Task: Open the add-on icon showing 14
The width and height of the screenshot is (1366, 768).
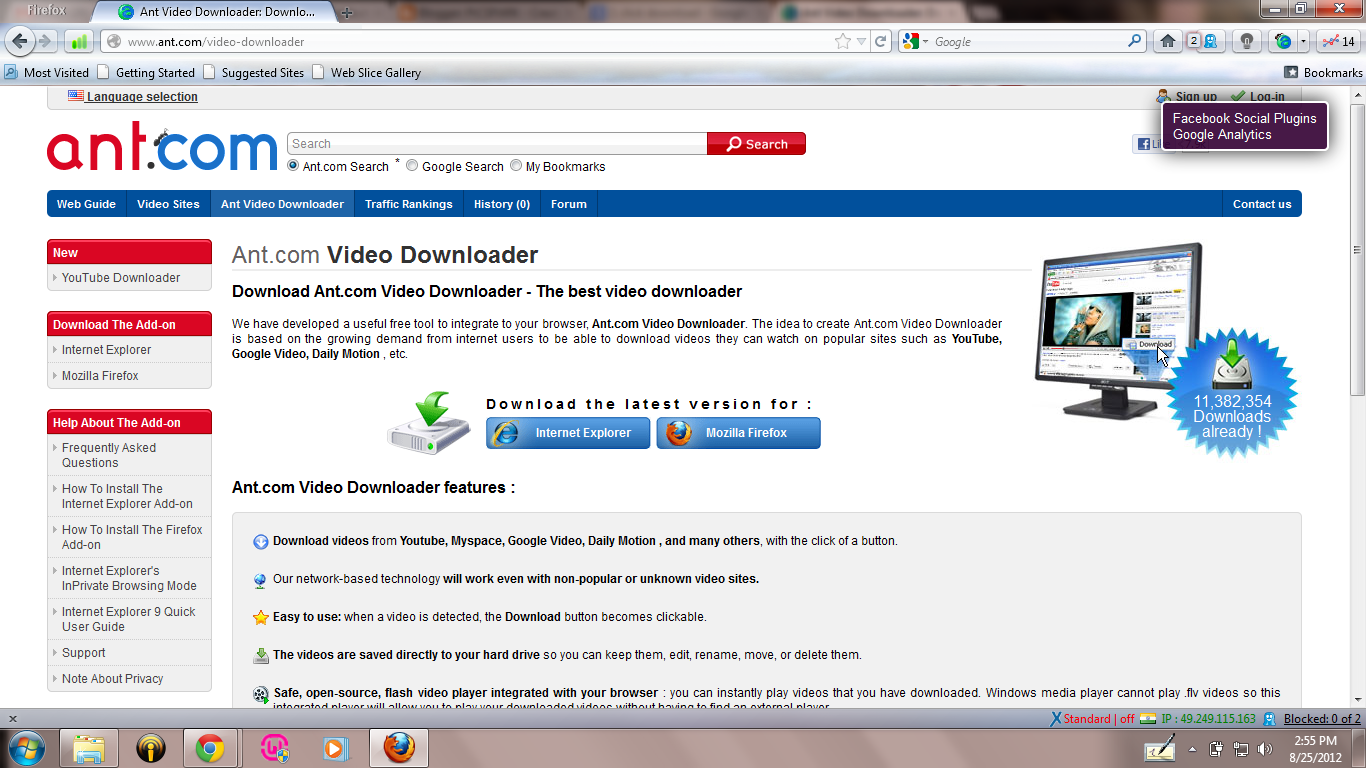Action: click(1339, 42)
